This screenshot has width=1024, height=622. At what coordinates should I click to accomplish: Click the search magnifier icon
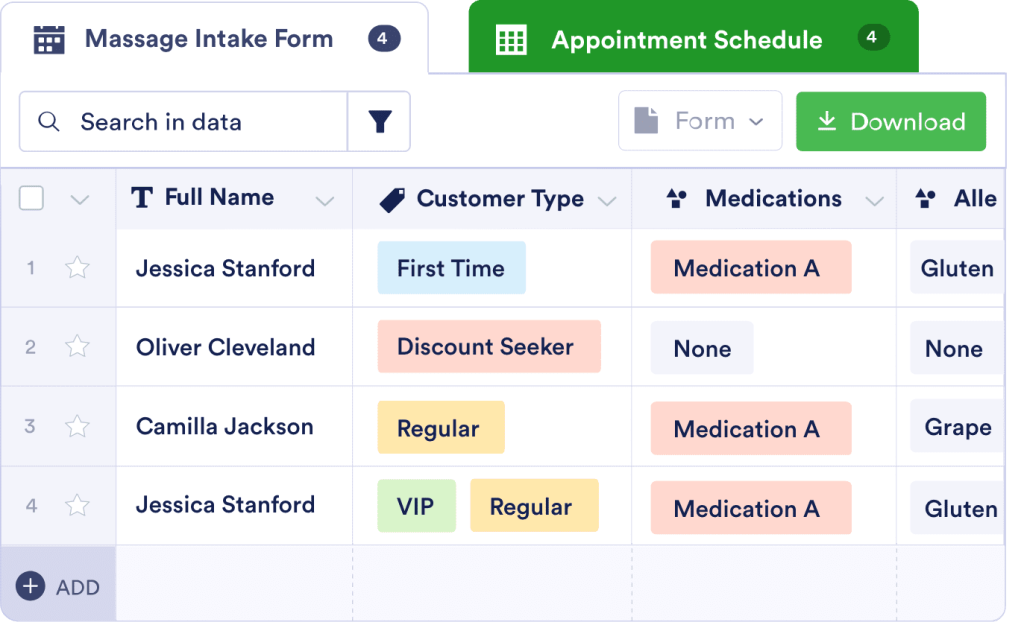click(x=48, y=122)
